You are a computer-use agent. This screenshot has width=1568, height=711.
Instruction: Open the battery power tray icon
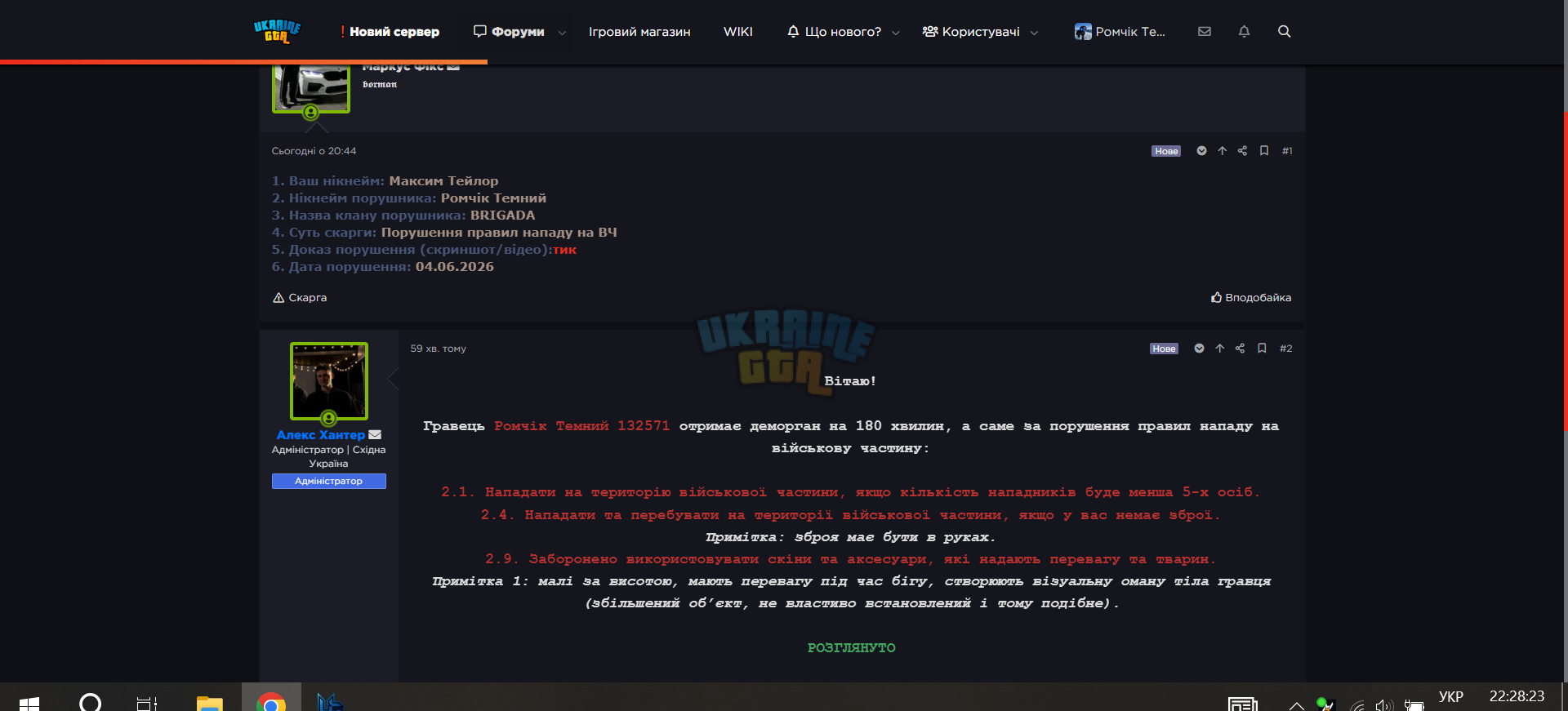coord(1414,705)
